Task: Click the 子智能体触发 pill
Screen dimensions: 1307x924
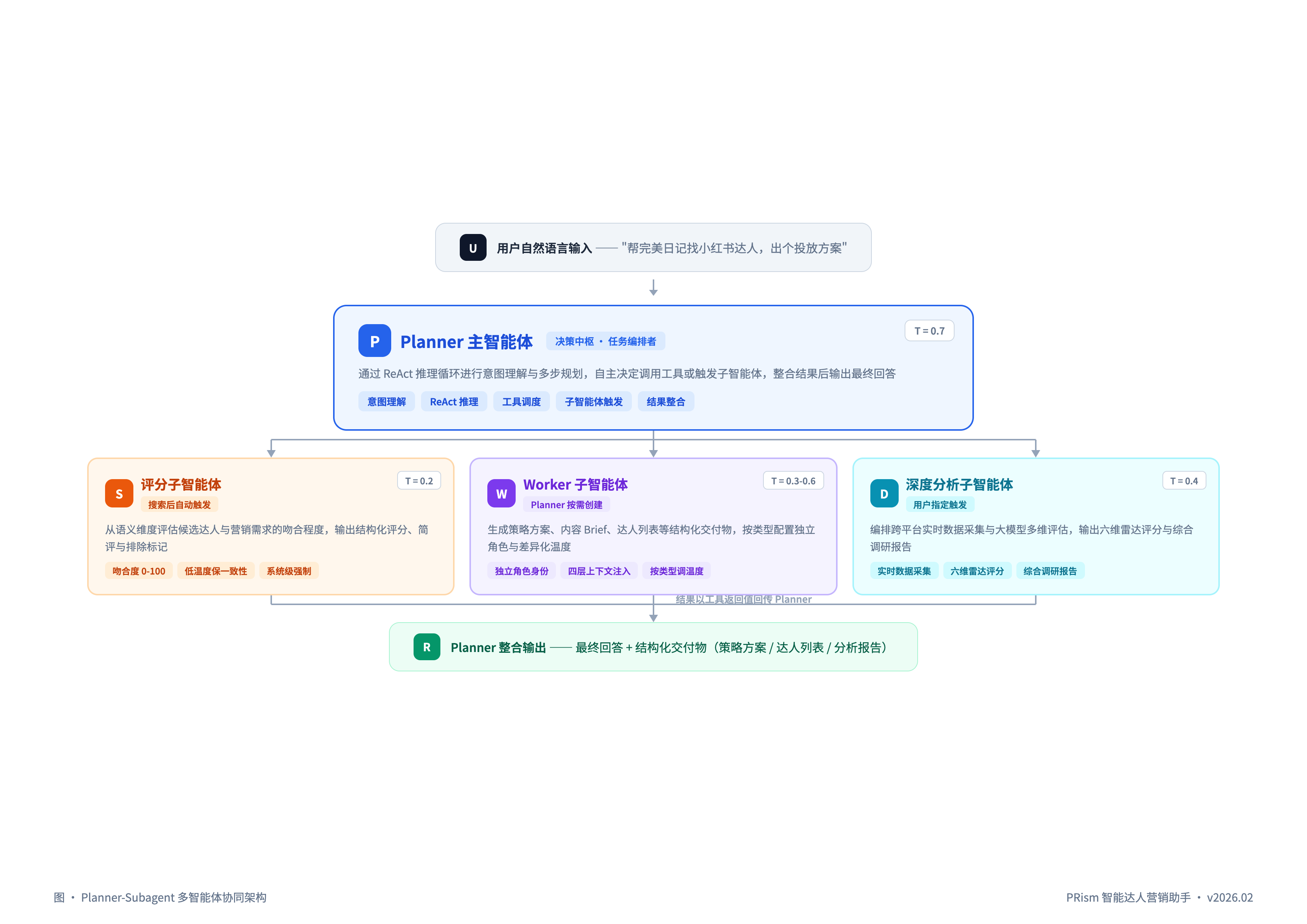Action: pos(594,401)
